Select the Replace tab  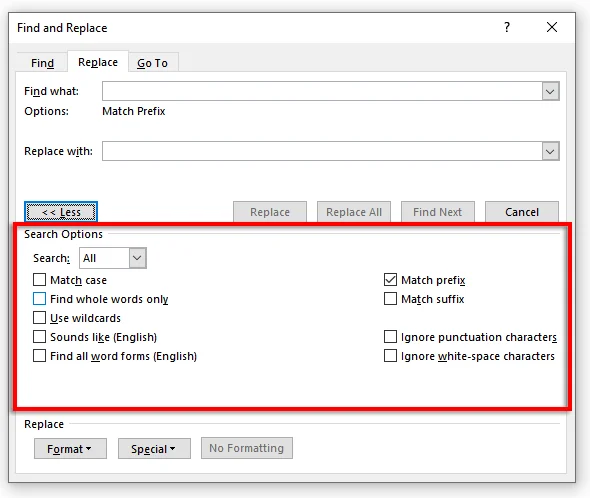pos(98,62)
